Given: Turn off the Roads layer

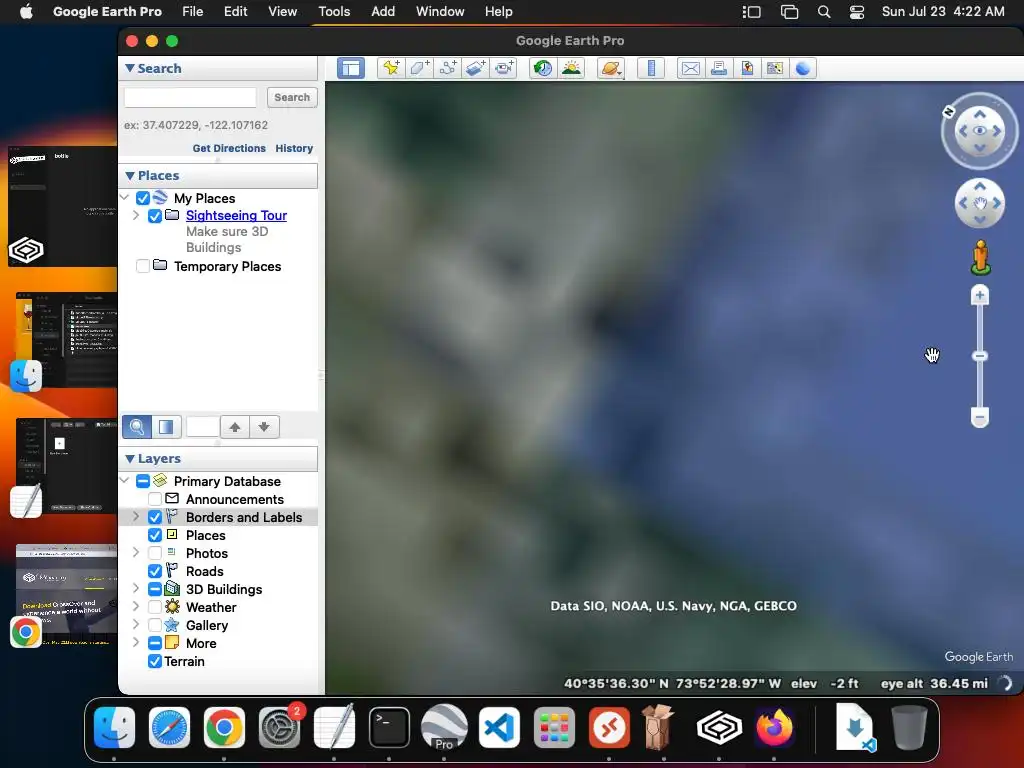Looking at the screenshot, I should click(x=155, y=571).
